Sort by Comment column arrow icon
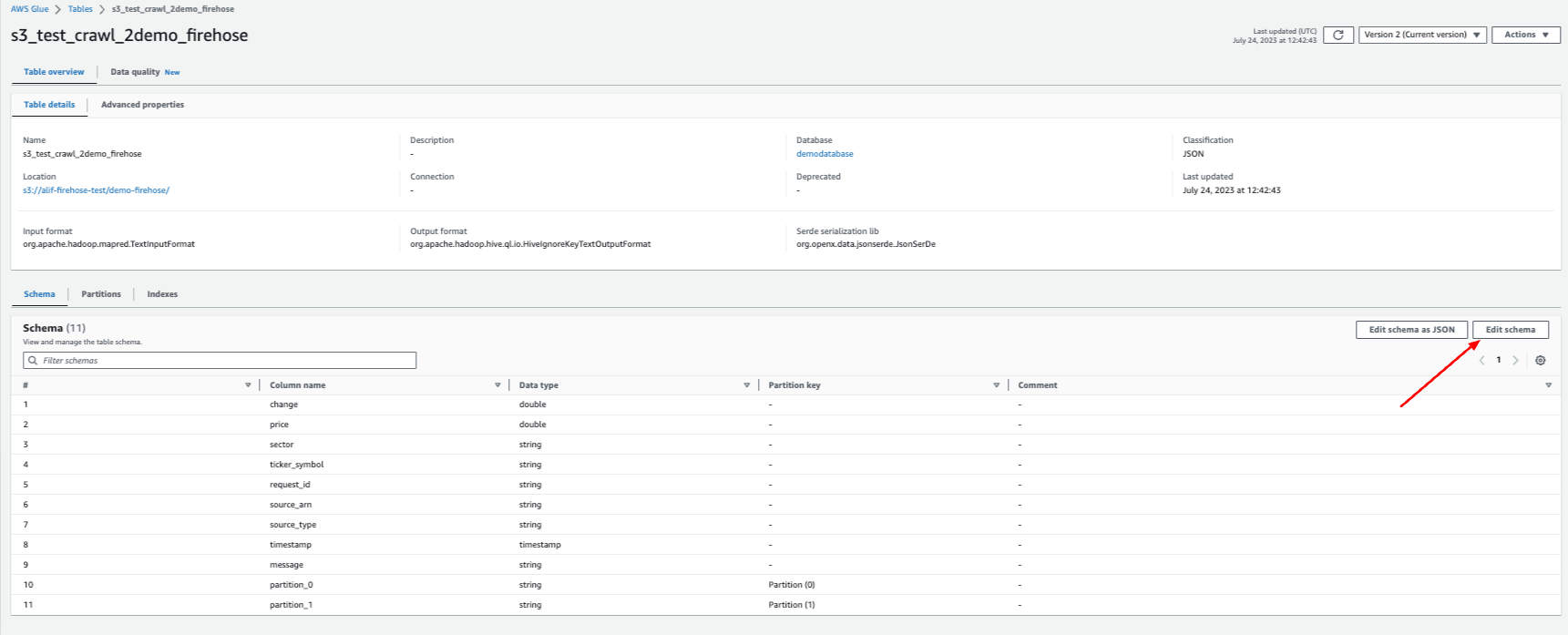This screenshot has width=1568, height=635. tap(1548, 385)
